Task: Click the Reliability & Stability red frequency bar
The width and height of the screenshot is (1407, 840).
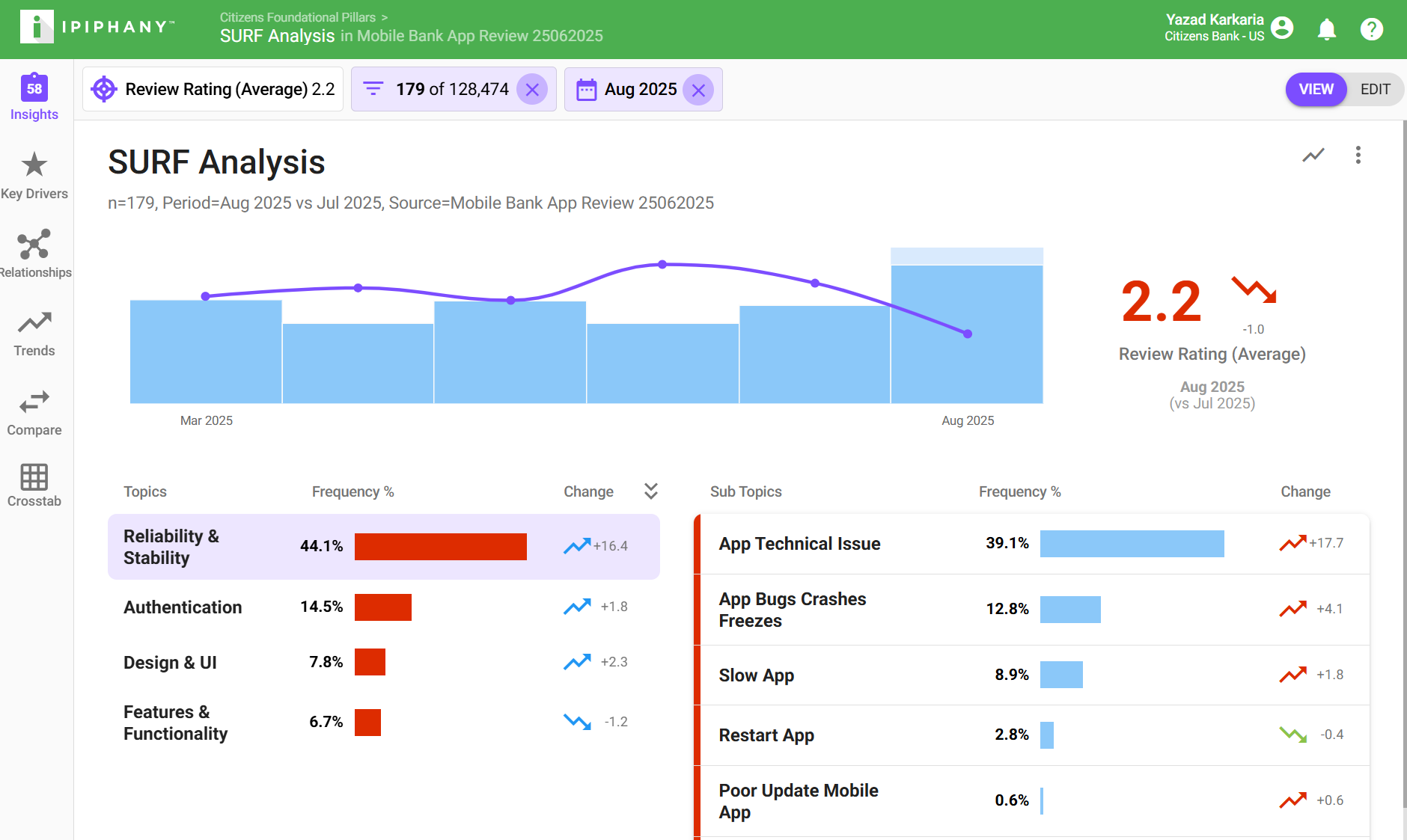Action: click(x=441, y=547)
